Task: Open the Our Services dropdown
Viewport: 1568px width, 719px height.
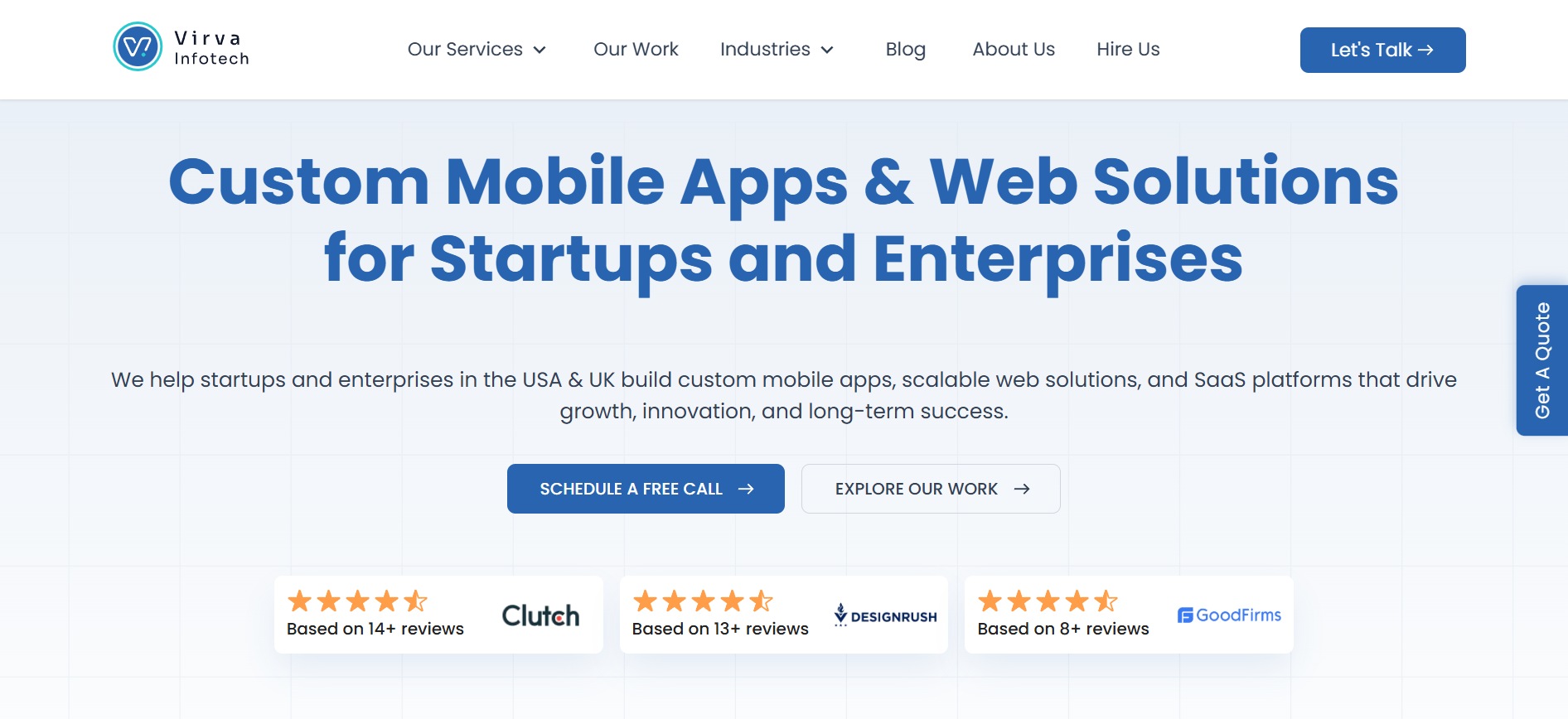Action: coord(467,50)
